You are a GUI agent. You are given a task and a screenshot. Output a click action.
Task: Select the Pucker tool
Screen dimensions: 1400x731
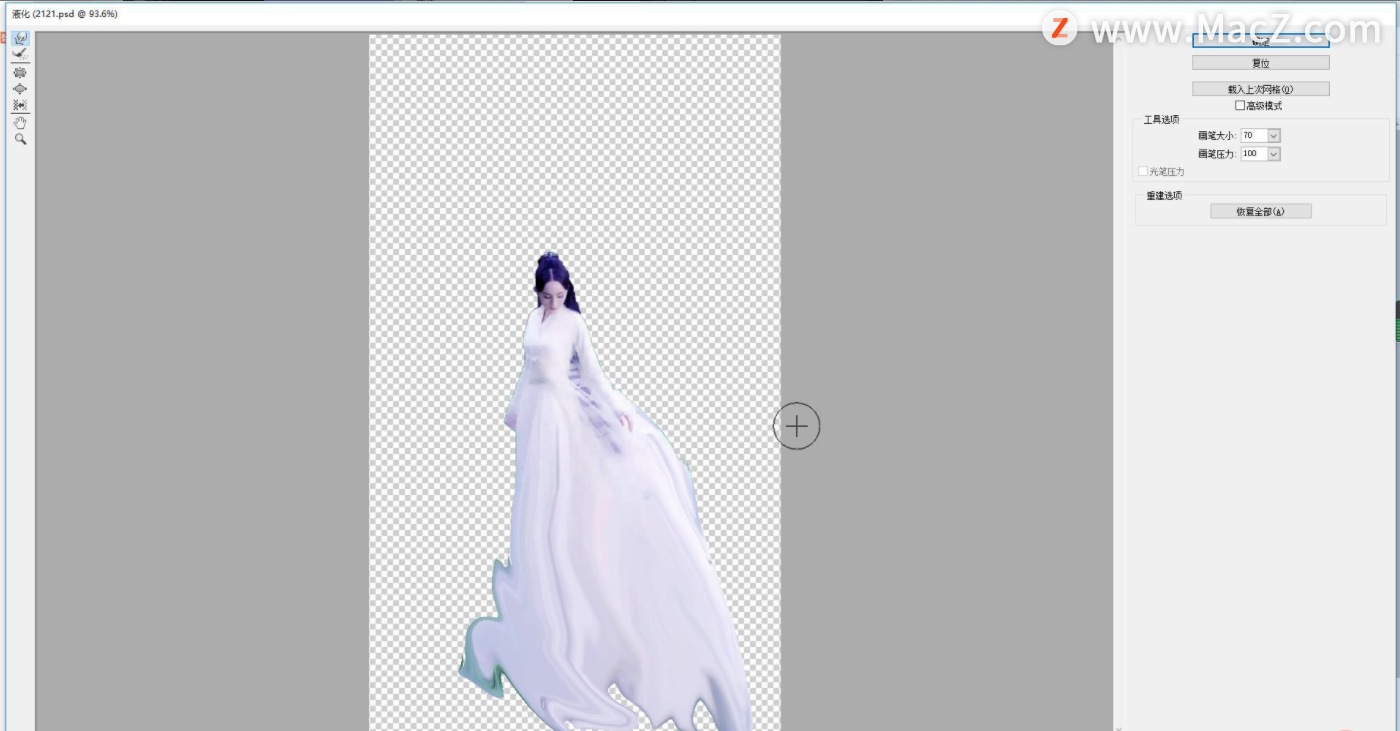pos(20,72)
